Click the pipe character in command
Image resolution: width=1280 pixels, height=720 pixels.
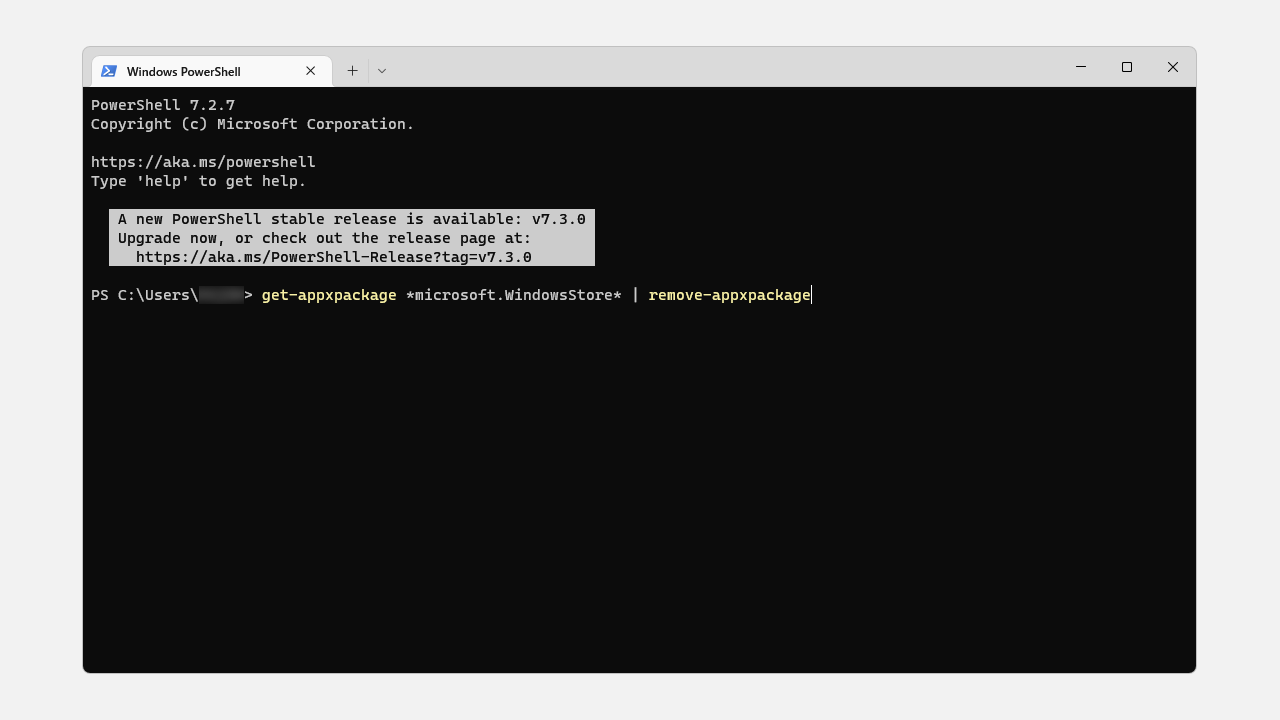635,295
